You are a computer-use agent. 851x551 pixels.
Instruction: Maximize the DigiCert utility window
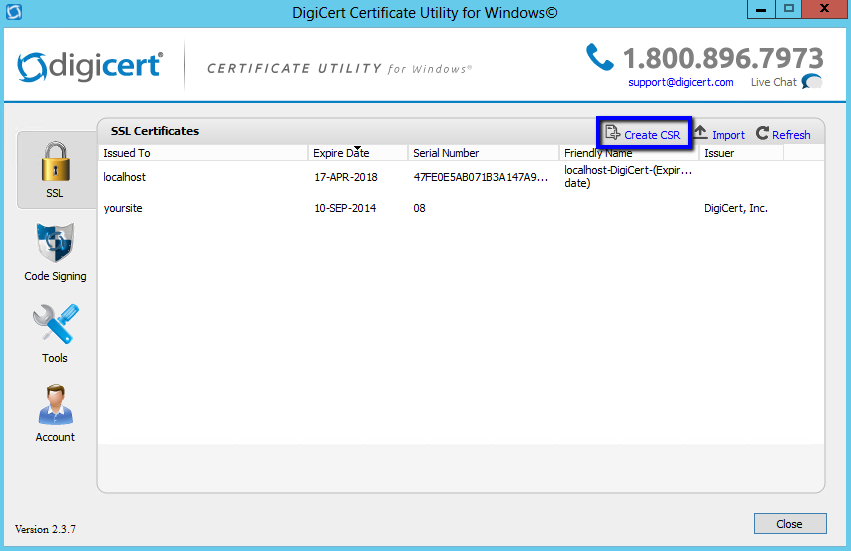(x=789, y=9)
